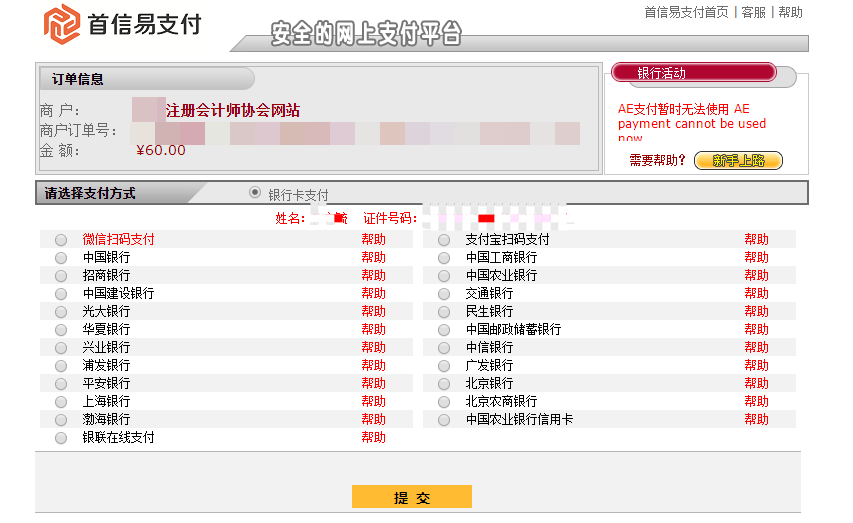Open 帮助 link for 中国建设银行

[374, 293]
